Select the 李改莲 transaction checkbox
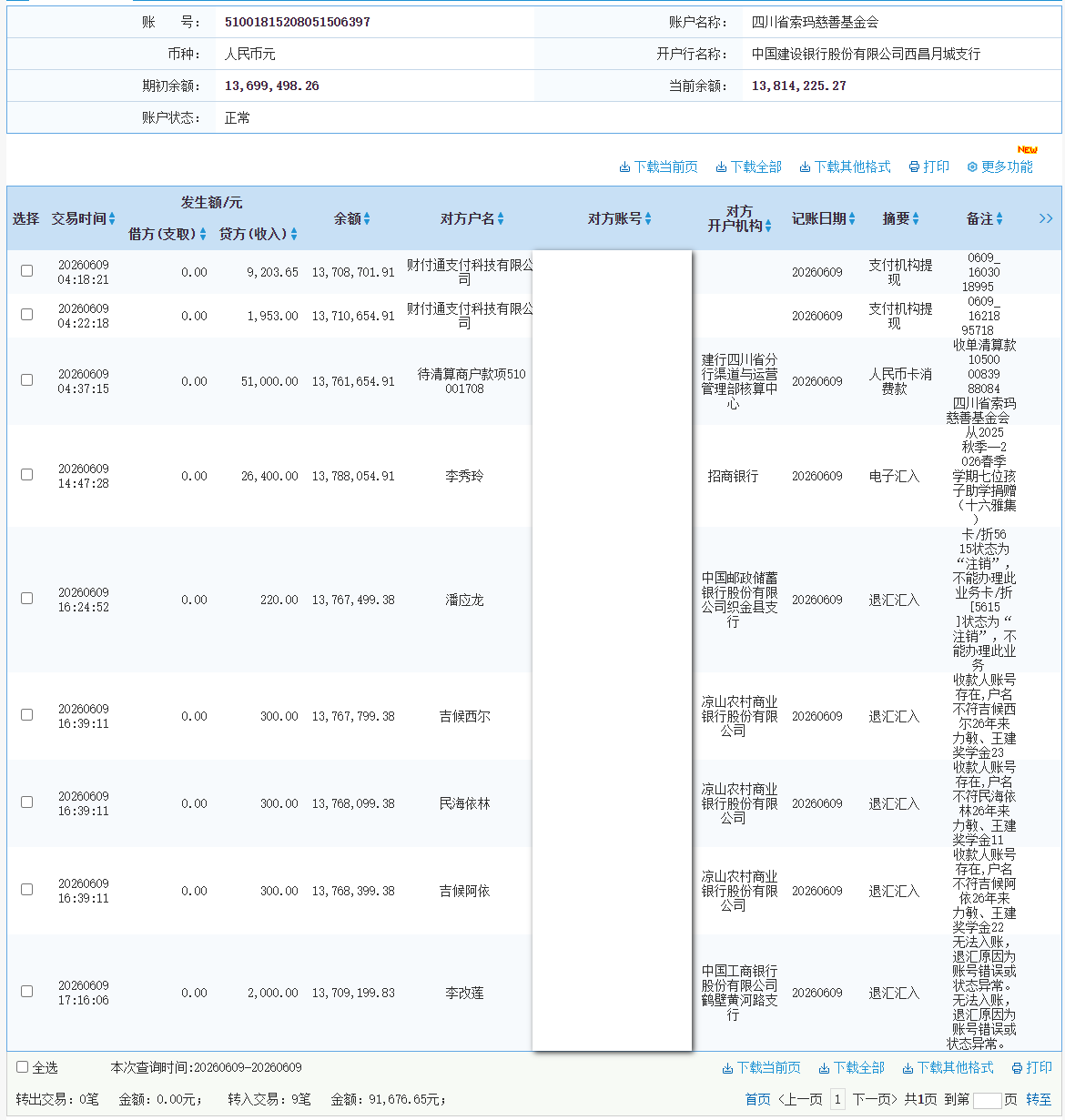 [x=26, y=991]
